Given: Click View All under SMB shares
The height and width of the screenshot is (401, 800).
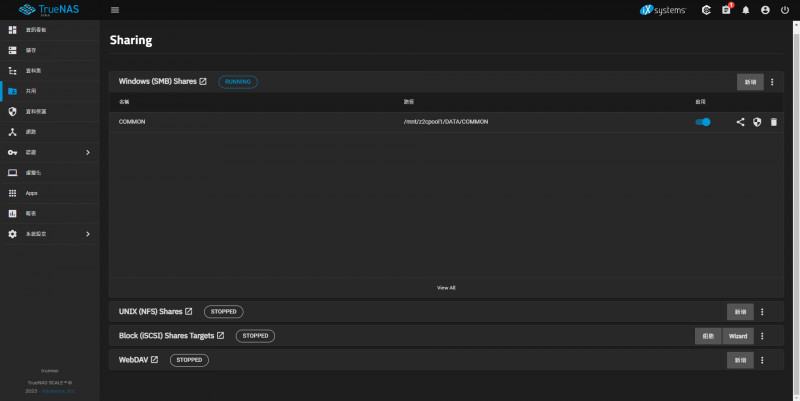Looking at the screenshot, I should [x=446, y=287].
